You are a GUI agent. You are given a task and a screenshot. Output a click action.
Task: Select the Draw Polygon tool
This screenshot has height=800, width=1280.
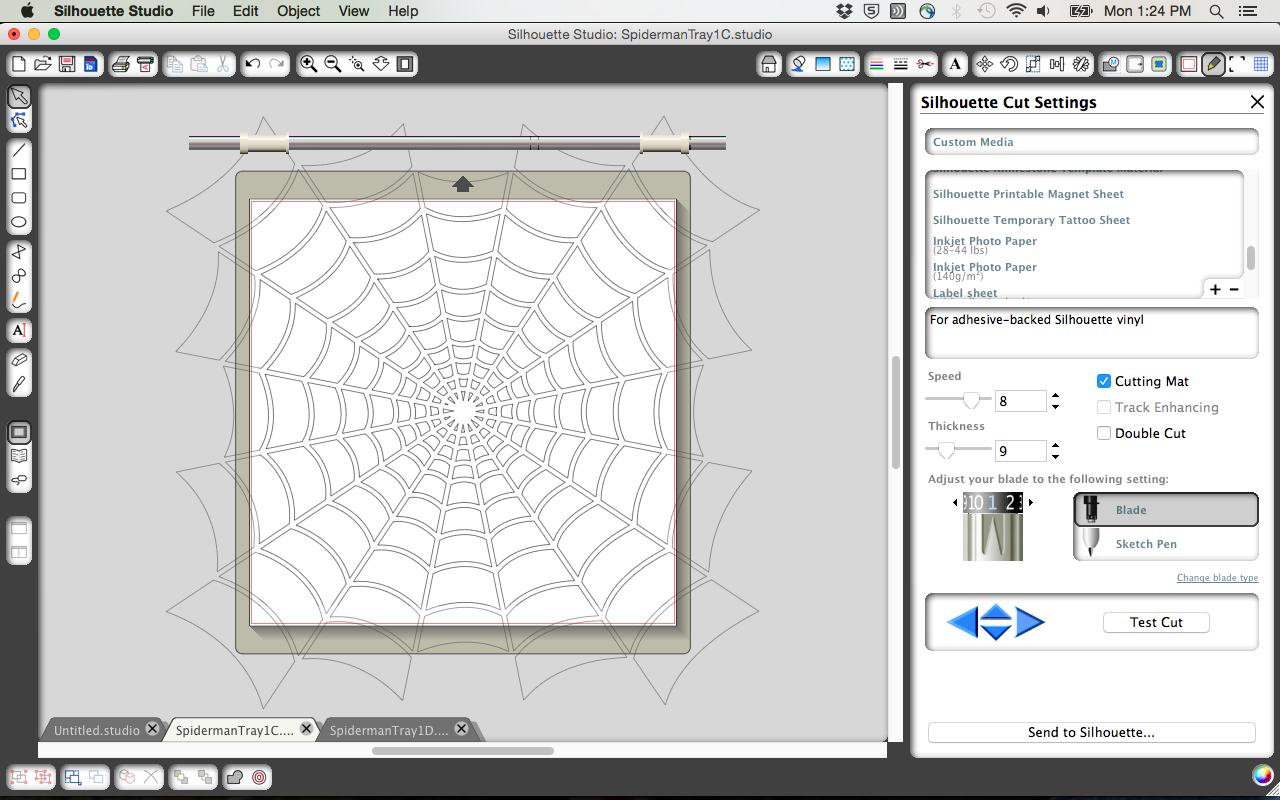click(19, 251)
